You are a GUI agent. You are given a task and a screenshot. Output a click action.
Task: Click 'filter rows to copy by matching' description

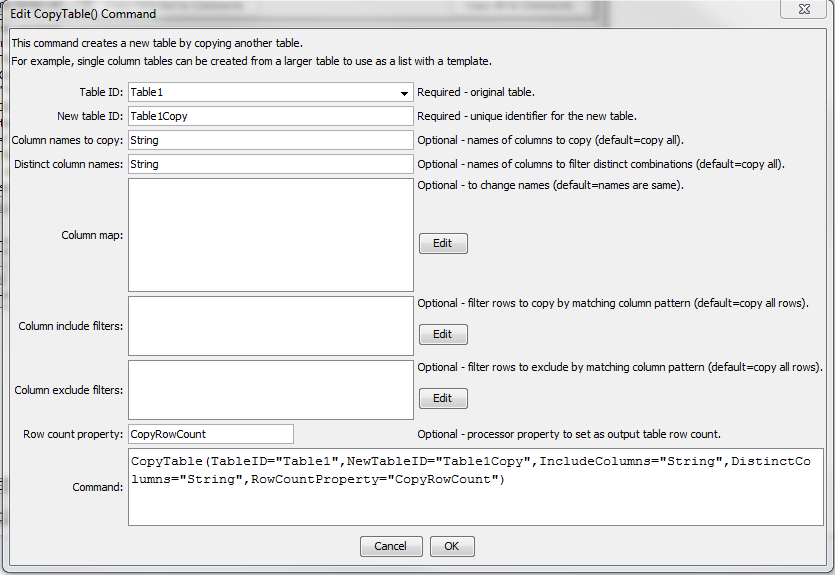[x=612, y=303]
